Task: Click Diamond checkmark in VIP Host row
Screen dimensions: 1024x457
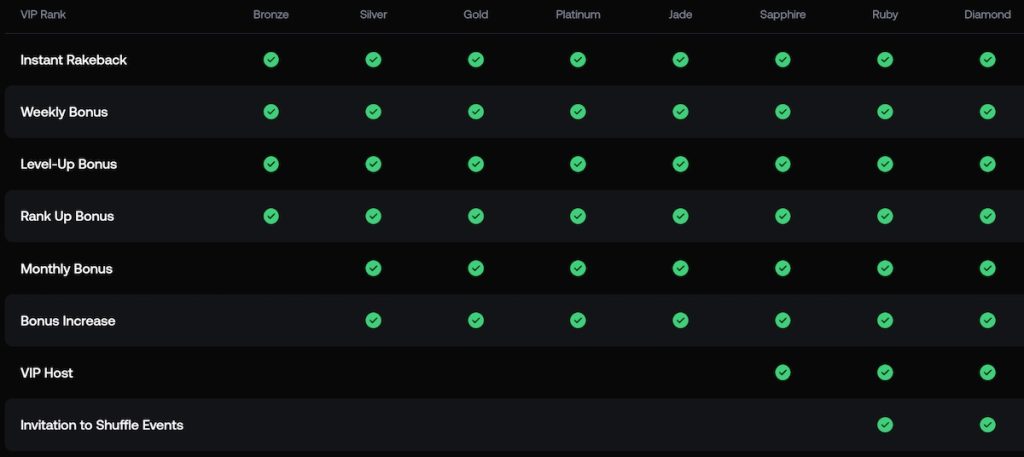Action: click(x=987, y=373)
